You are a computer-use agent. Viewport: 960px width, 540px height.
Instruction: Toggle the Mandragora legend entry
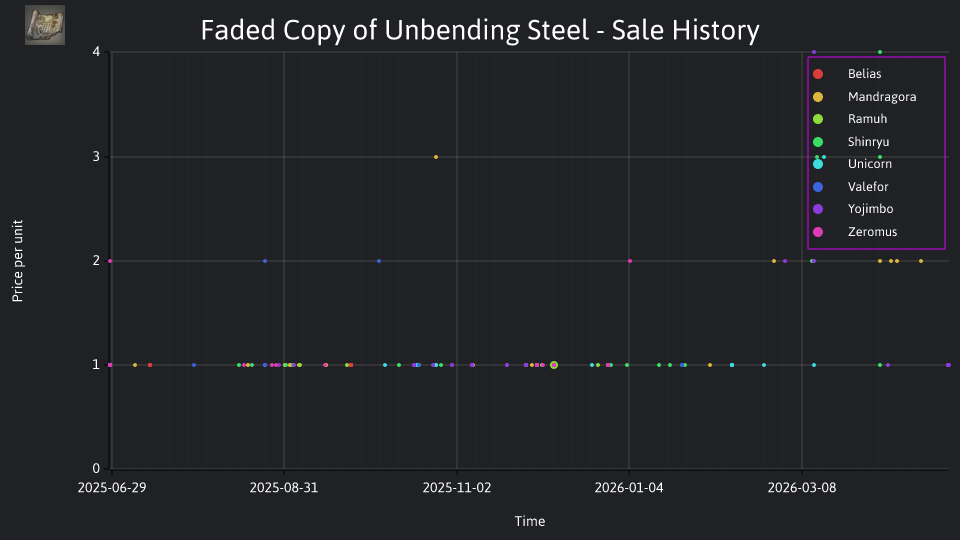point(864,97)
